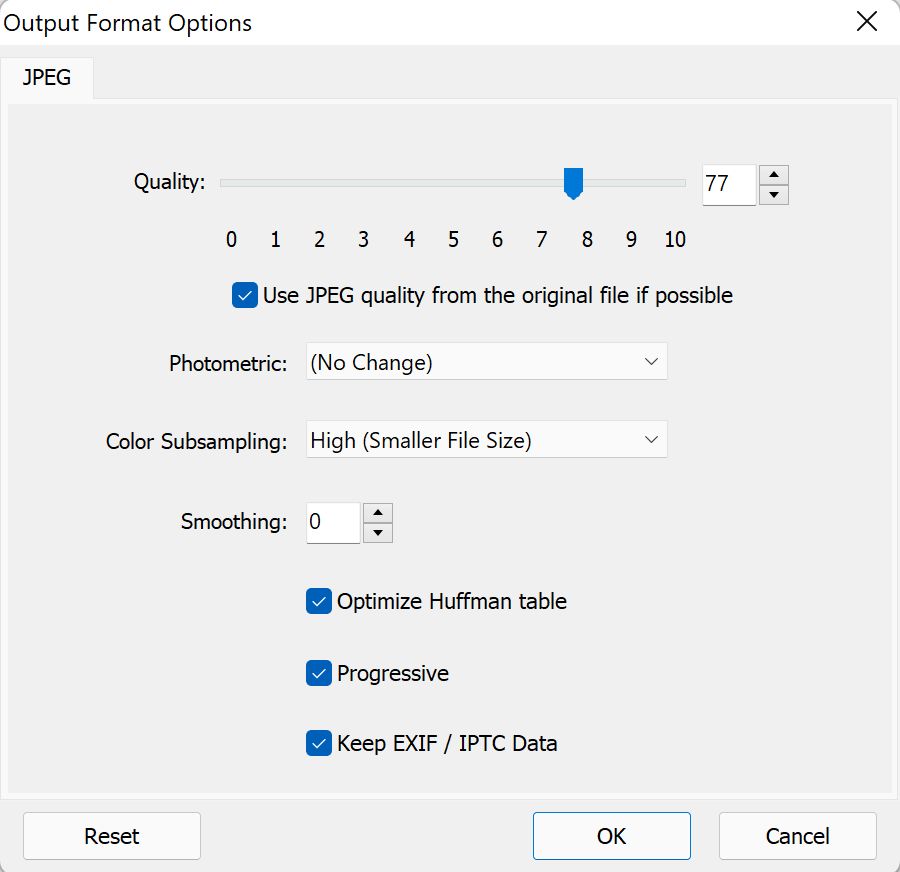The image size is (900, 872).
Task: Select the JPEG tab
Action: tap(46, 77)
